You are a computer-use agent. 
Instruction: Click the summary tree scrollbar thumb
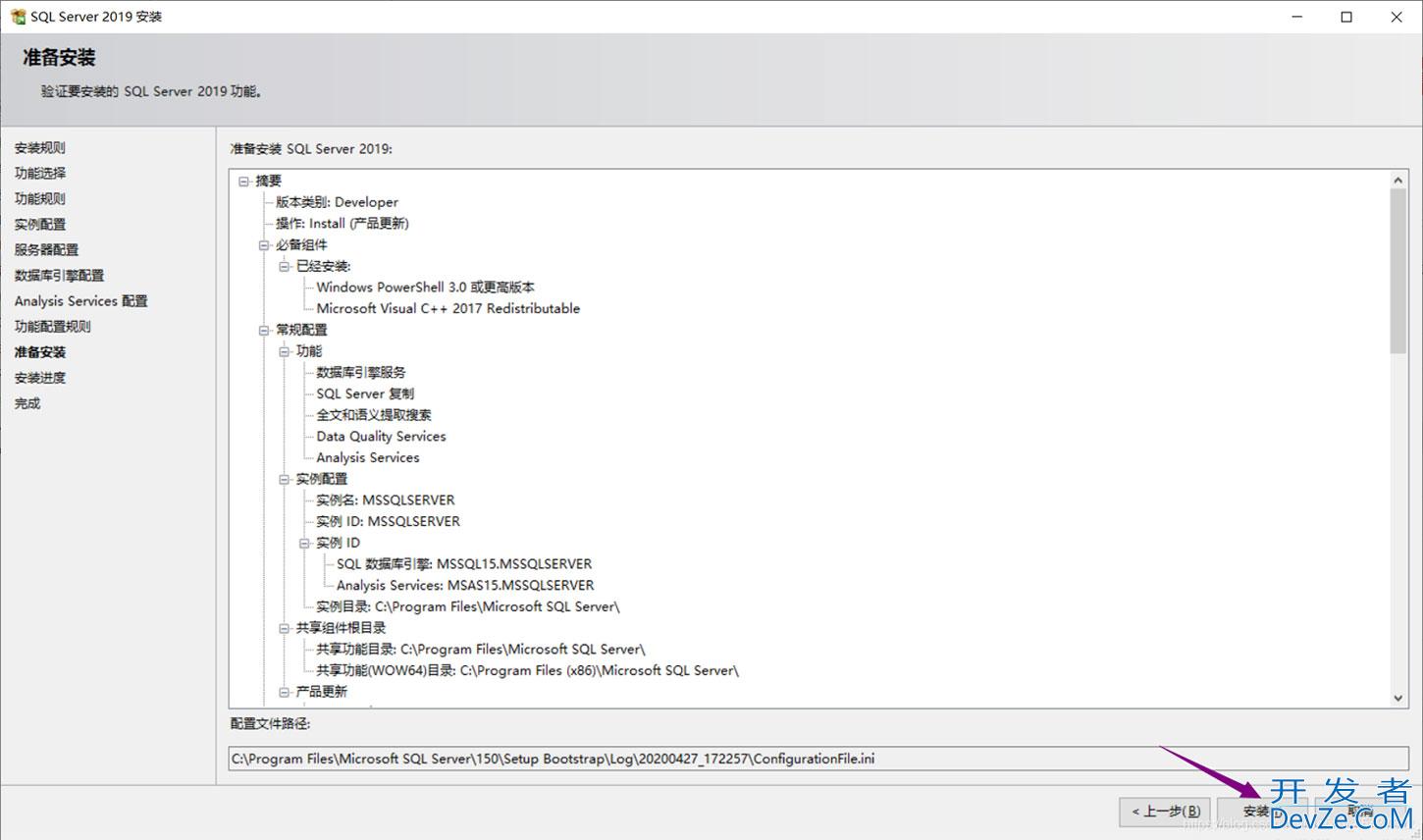click(x=1398, y=272)
